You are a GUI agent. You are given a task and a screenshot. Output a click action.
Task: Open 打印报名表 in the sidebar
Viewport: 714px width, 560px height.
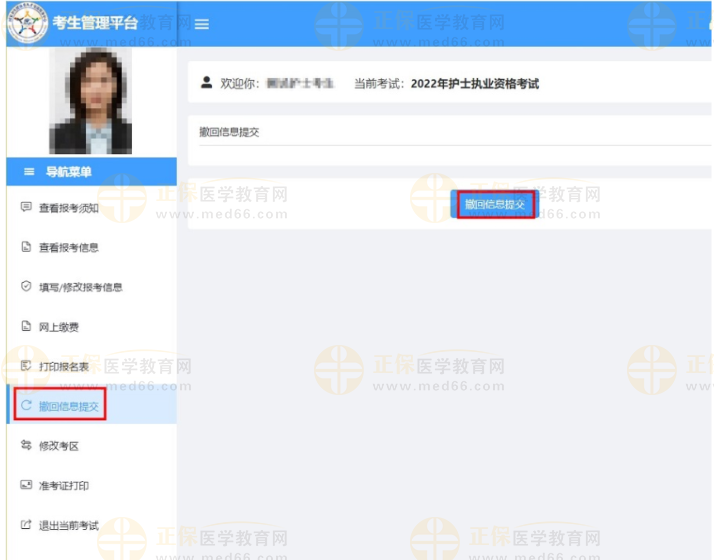(x=63, y=367)
